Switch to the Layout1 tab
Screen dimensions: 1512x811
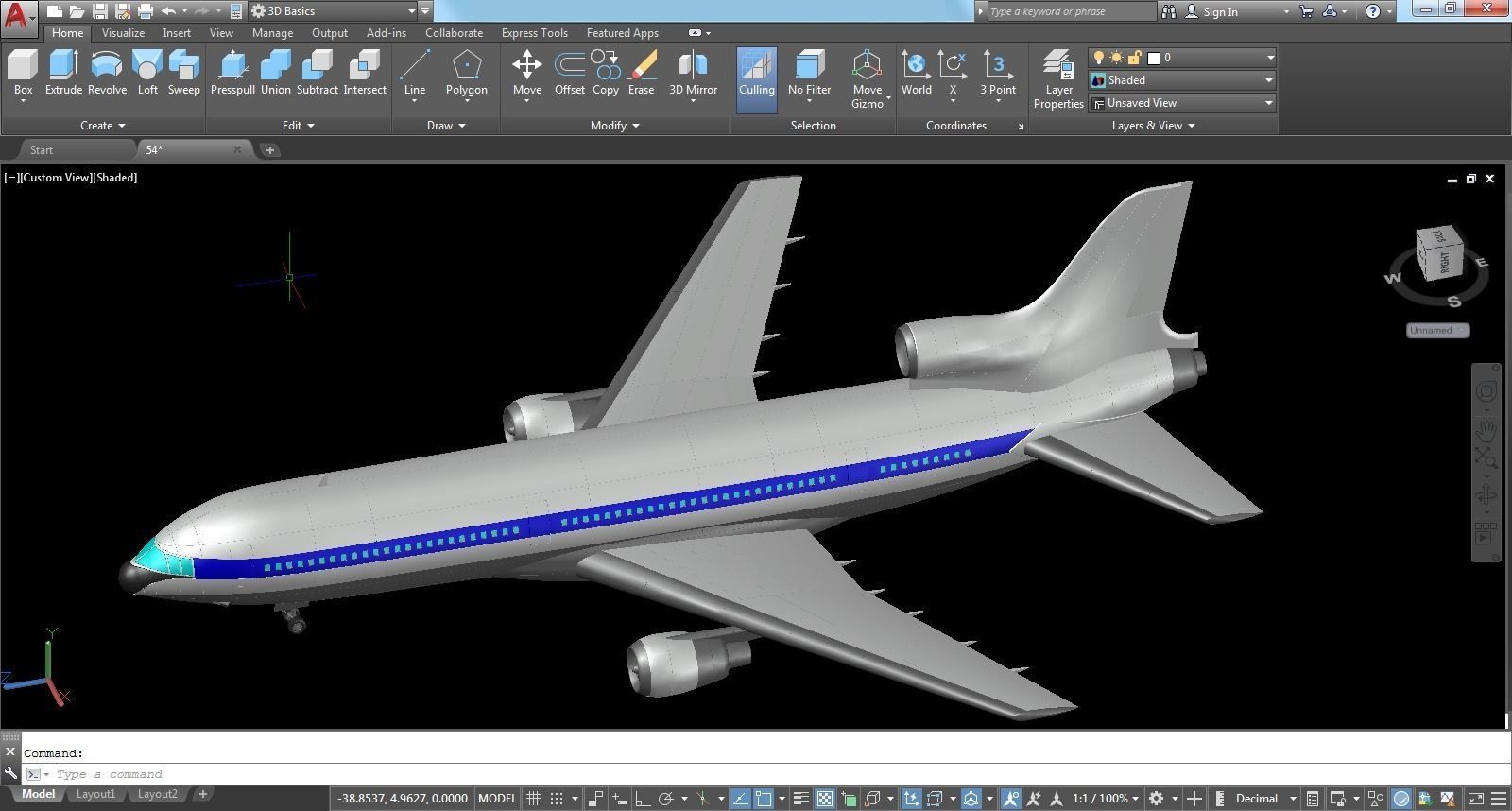click(95, 794)
